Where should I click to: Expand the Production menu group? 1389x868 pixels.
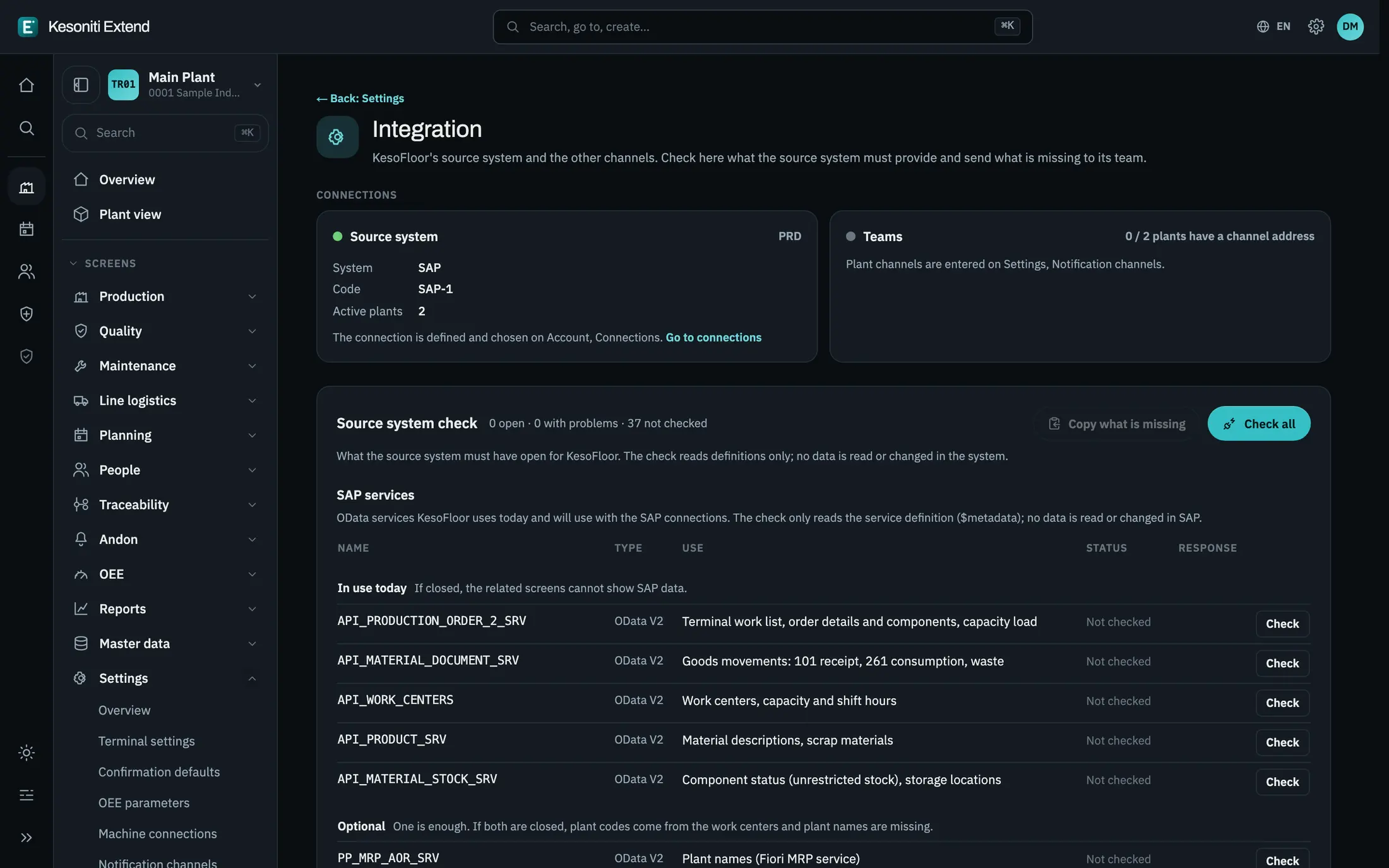click(165, 297)
